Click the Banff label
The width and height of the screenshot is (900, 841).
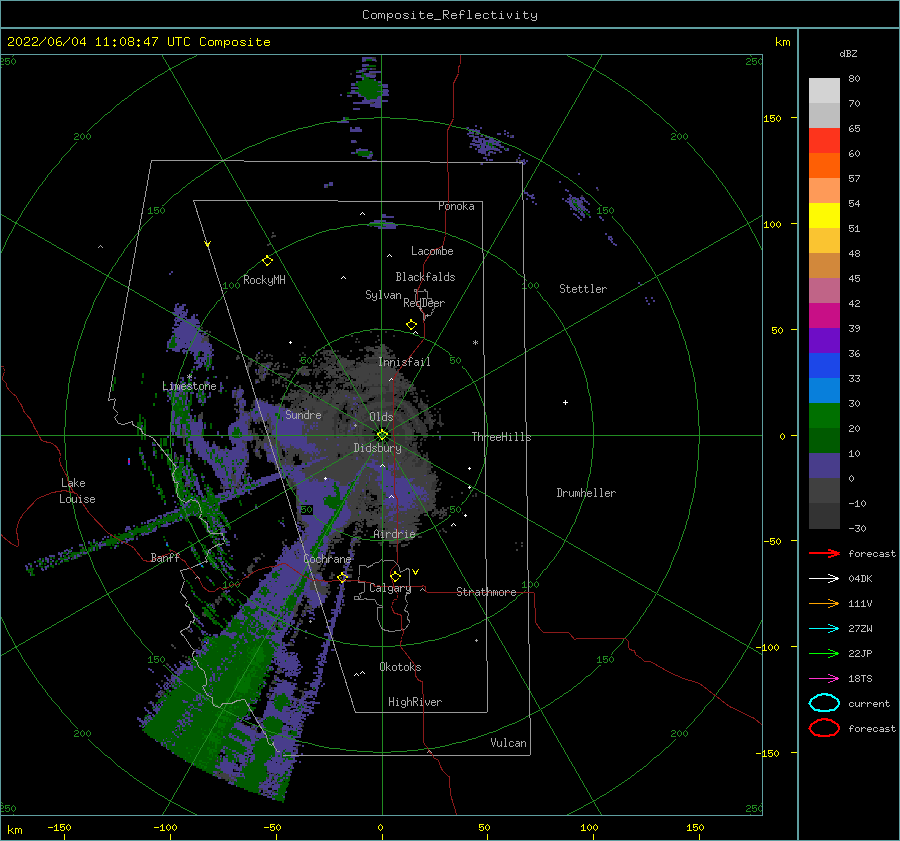coord(165,557)
